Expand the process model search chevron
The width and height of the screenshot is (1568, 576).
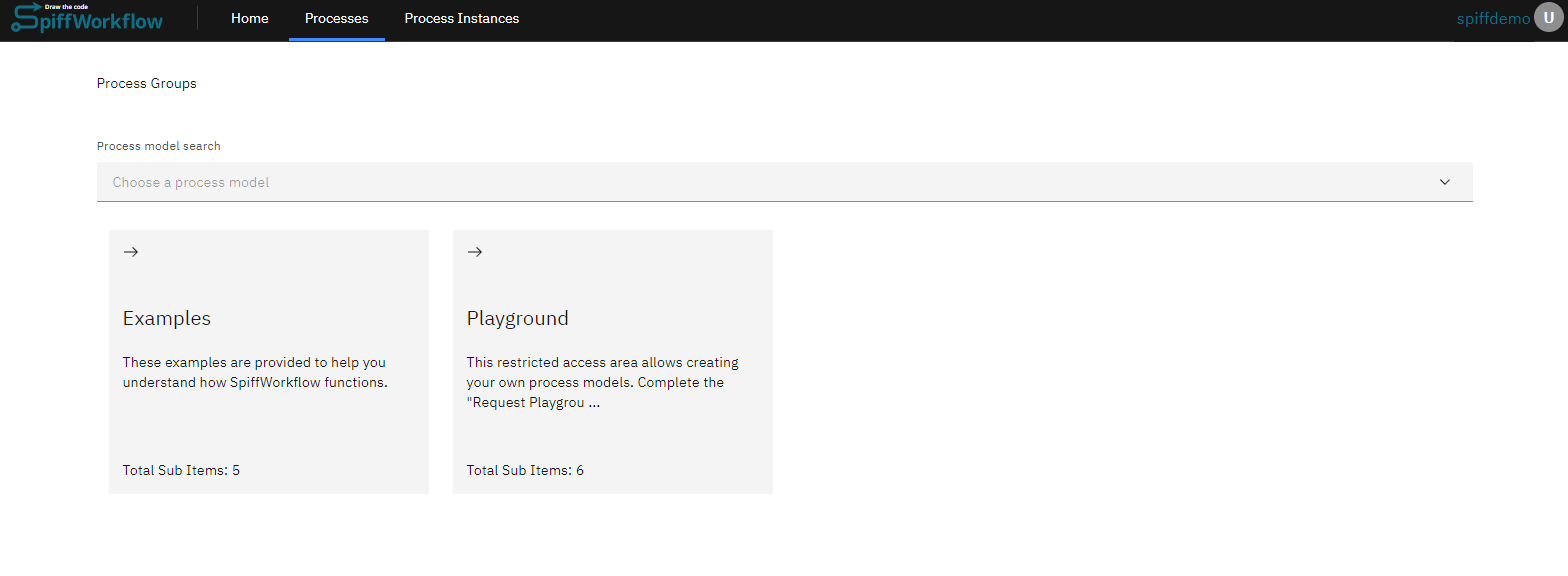click(1444, 182)
